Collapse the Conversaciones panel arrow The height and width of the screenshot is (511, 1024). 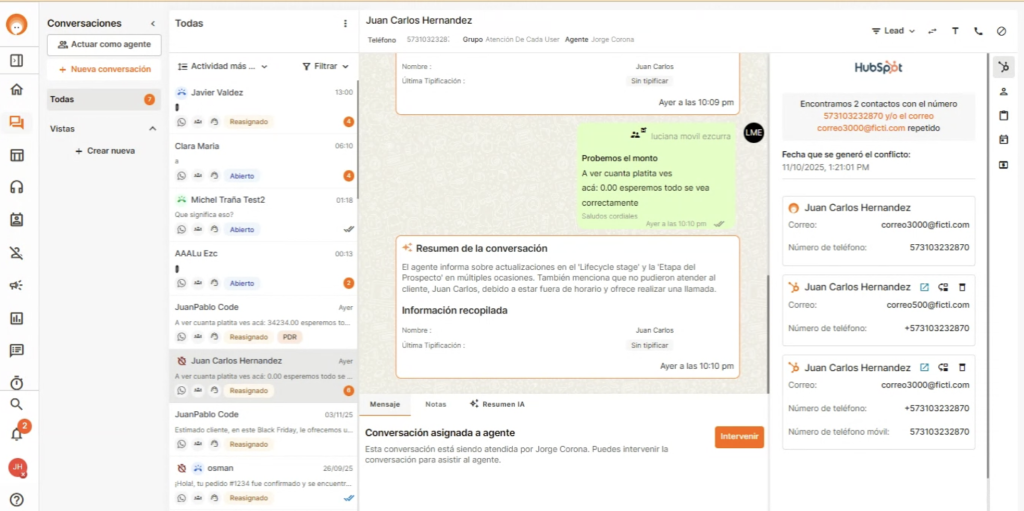153,24
